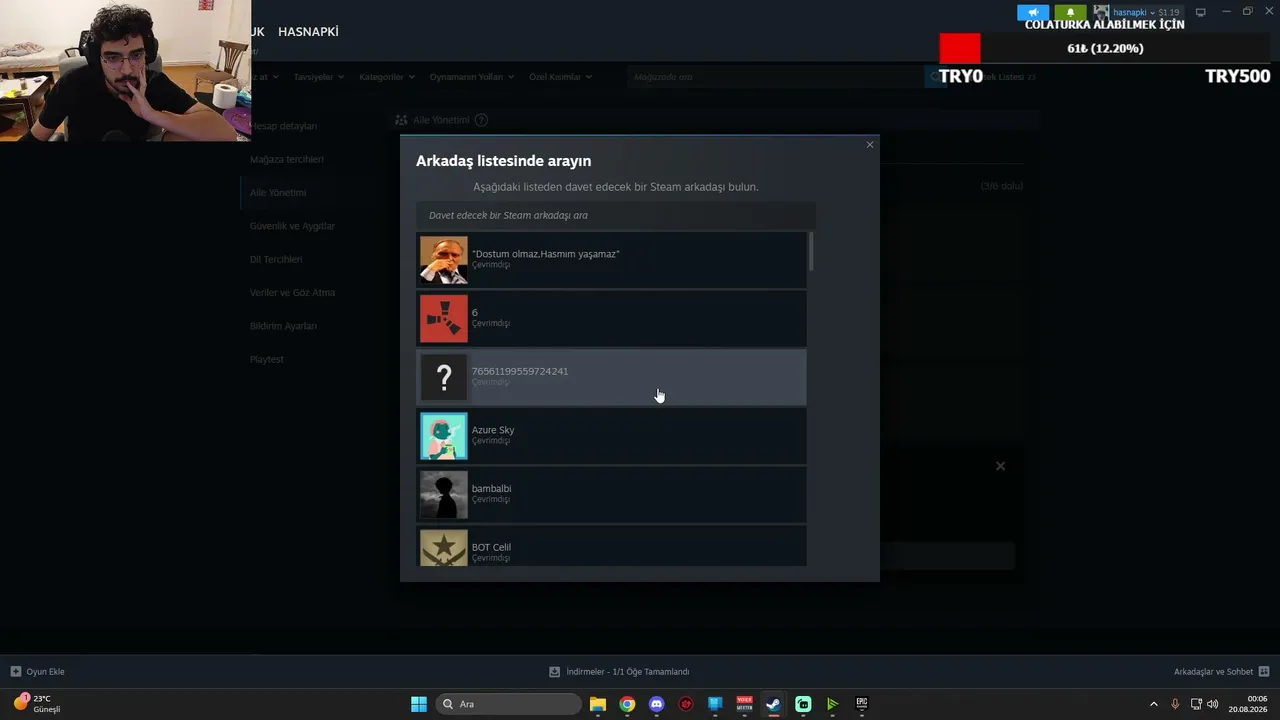1280x720 pixels.
Task: Open the weather widget on taskbar
Action: [x=37, y=704]
